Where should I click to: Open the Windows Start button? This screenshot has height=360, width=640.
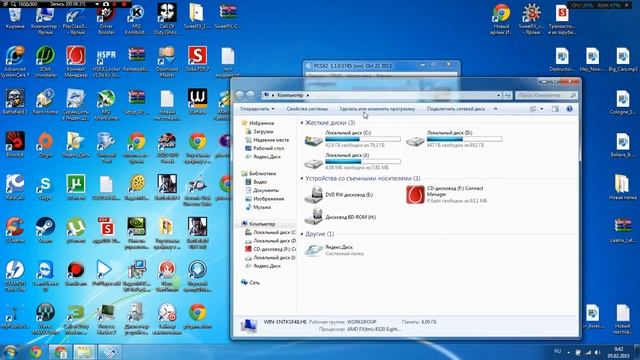pyautogui.click(x=10, y=352)
